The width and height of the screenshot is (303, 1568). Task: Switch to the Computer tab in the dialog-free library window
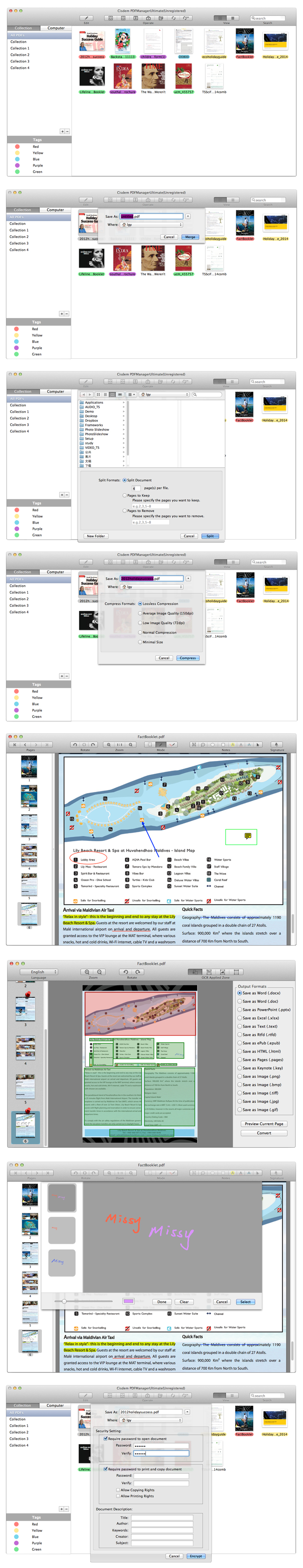coord(56,28)
